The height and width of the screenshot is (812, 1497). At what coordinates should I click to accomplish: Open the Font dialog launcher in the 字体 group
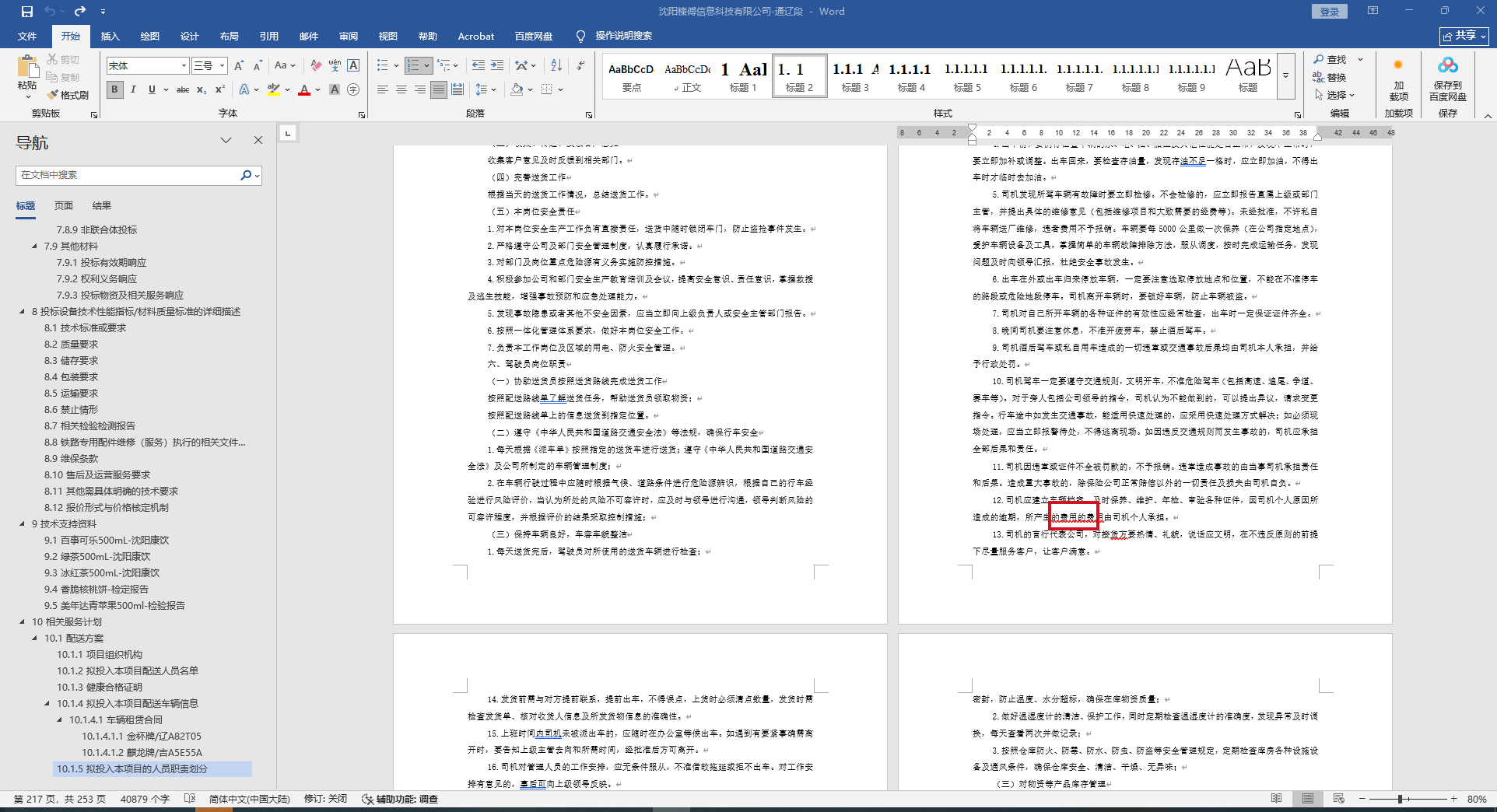[362, 115]
